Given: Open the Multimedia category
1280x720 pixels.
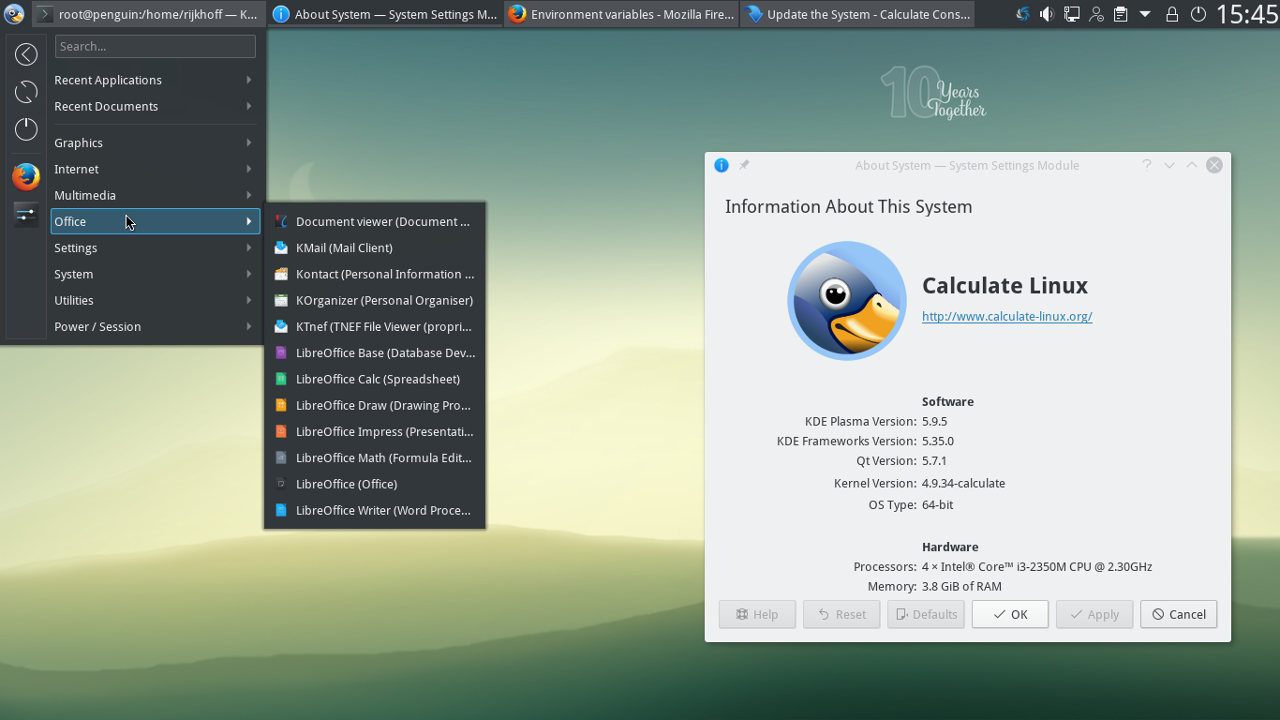Looking at the screenshot, I should pyautogui.click(x=155, y=195).
